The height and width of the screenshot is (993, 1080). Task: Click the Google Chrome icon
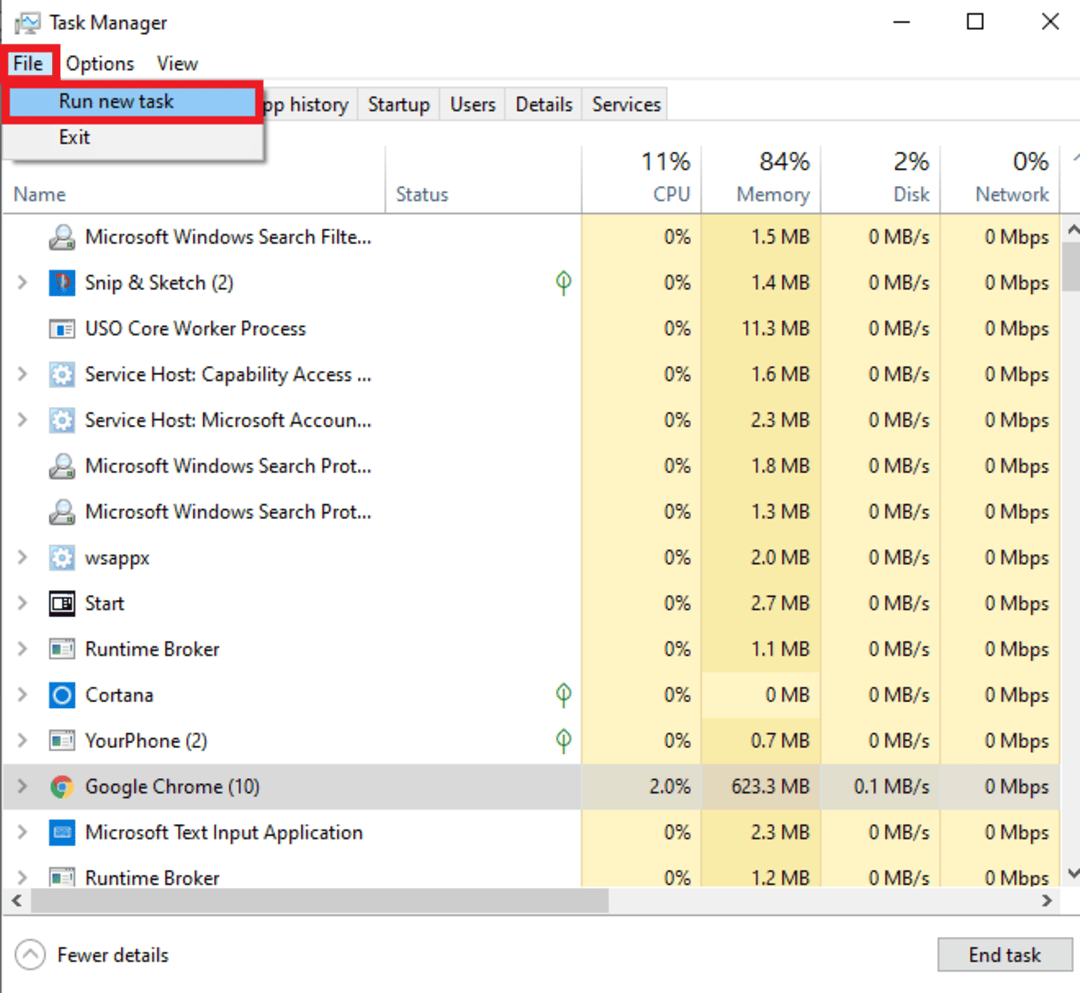pos(62,786)
